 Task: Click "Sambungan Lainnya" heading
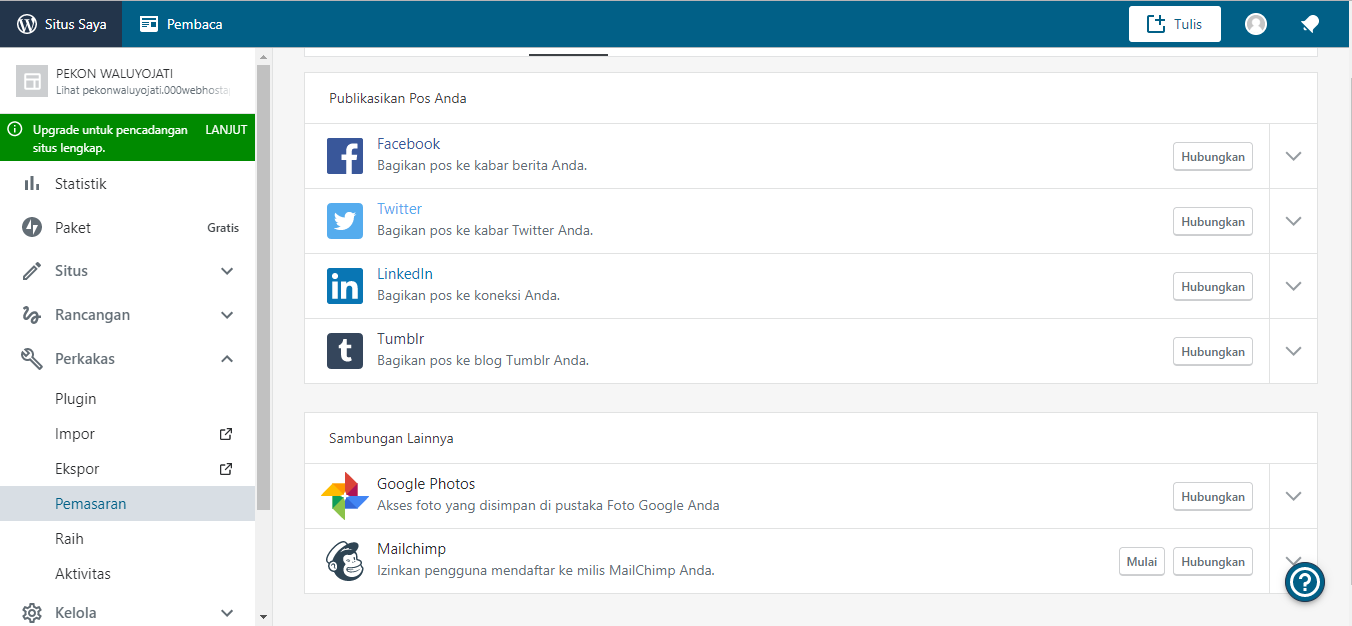(x=392, y=438)
